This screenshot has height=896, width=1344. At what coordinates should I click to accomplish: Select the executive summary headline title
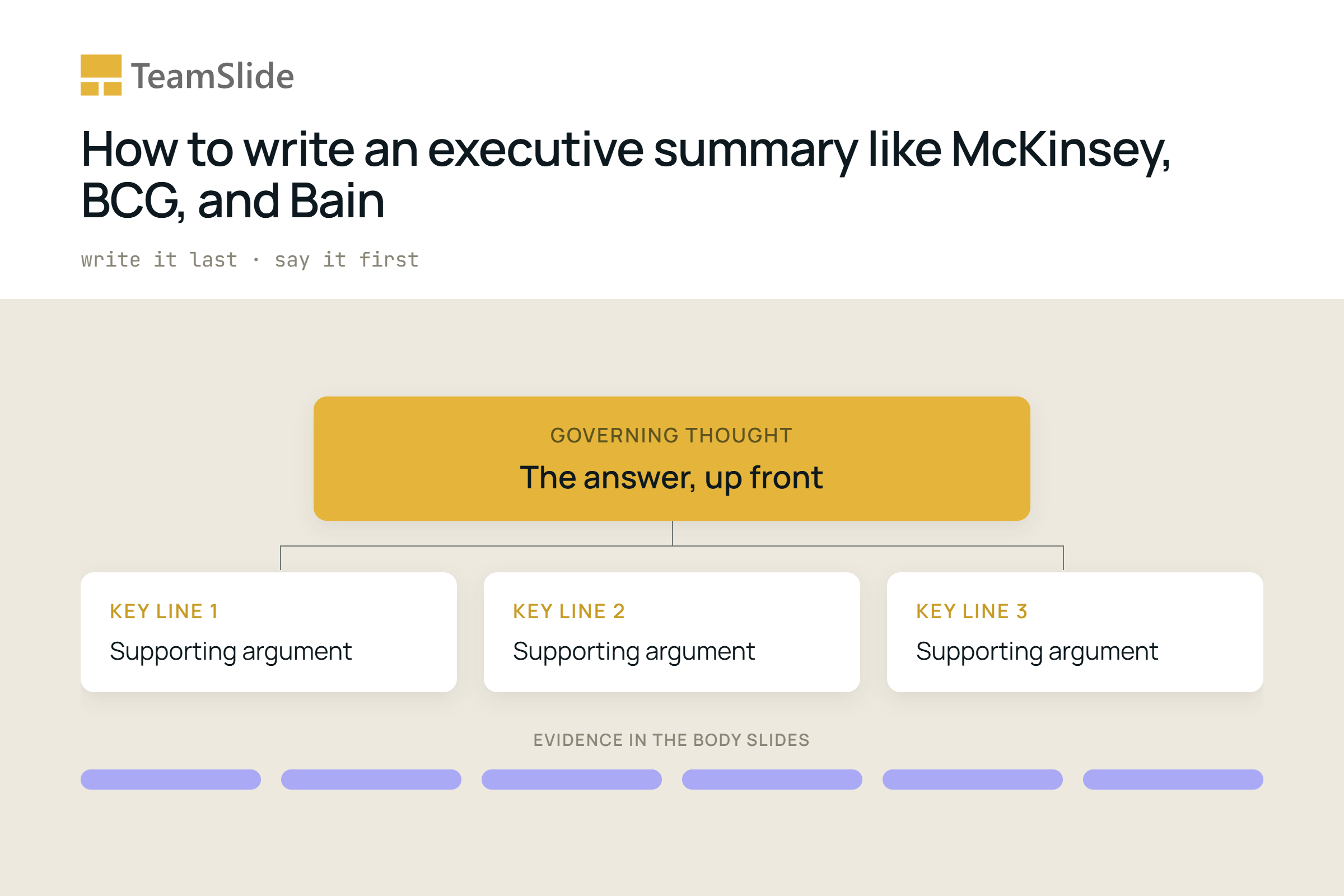point(625,175)
